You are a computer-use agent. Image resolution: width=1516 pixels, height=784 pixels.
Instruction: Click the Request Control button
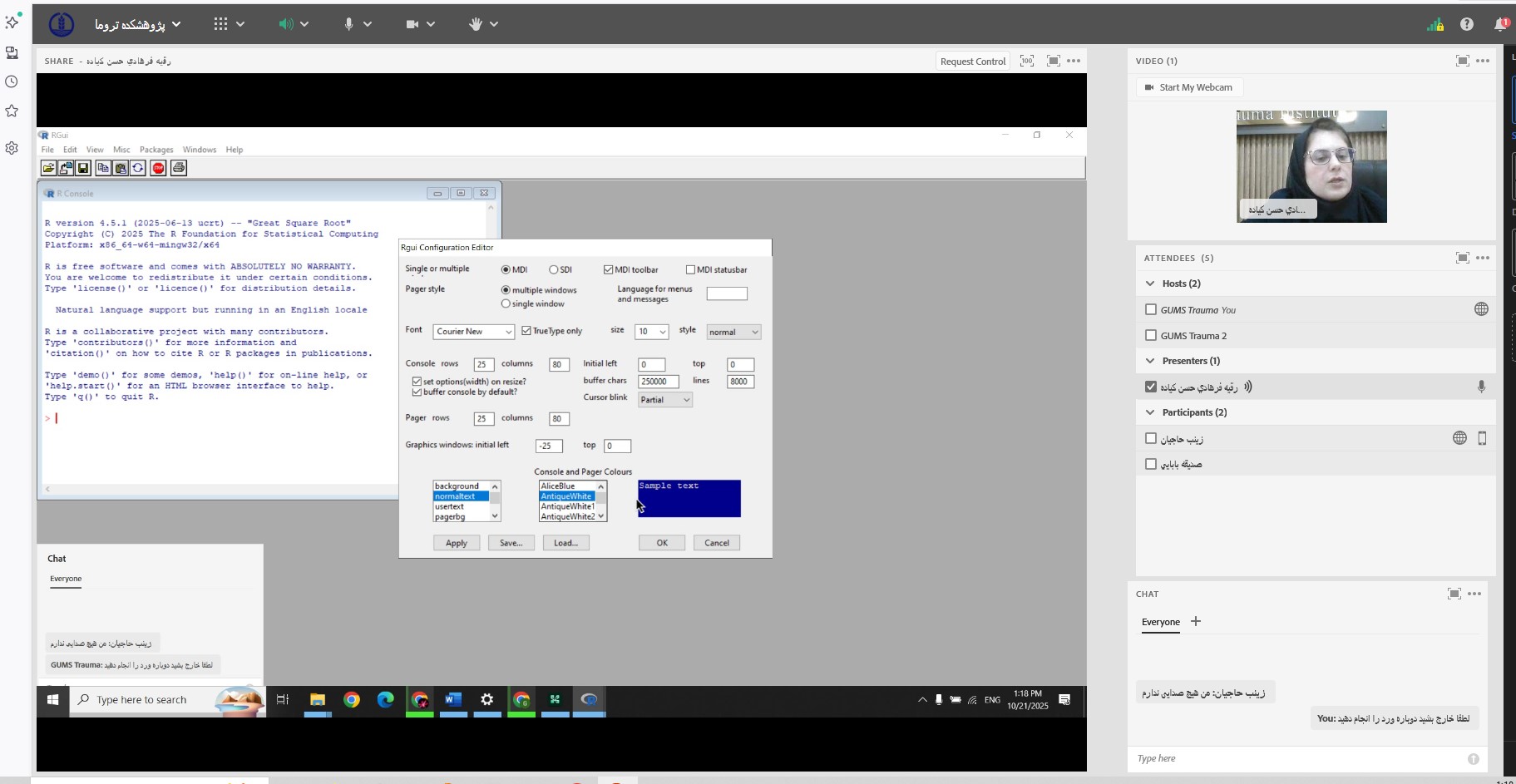[972, 61]
